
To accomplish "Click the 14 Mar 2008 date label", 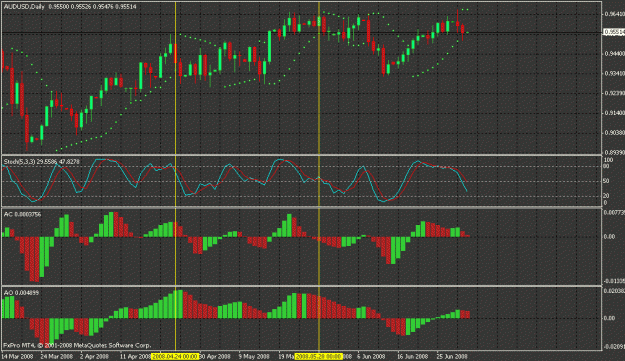I will (17, 356).
